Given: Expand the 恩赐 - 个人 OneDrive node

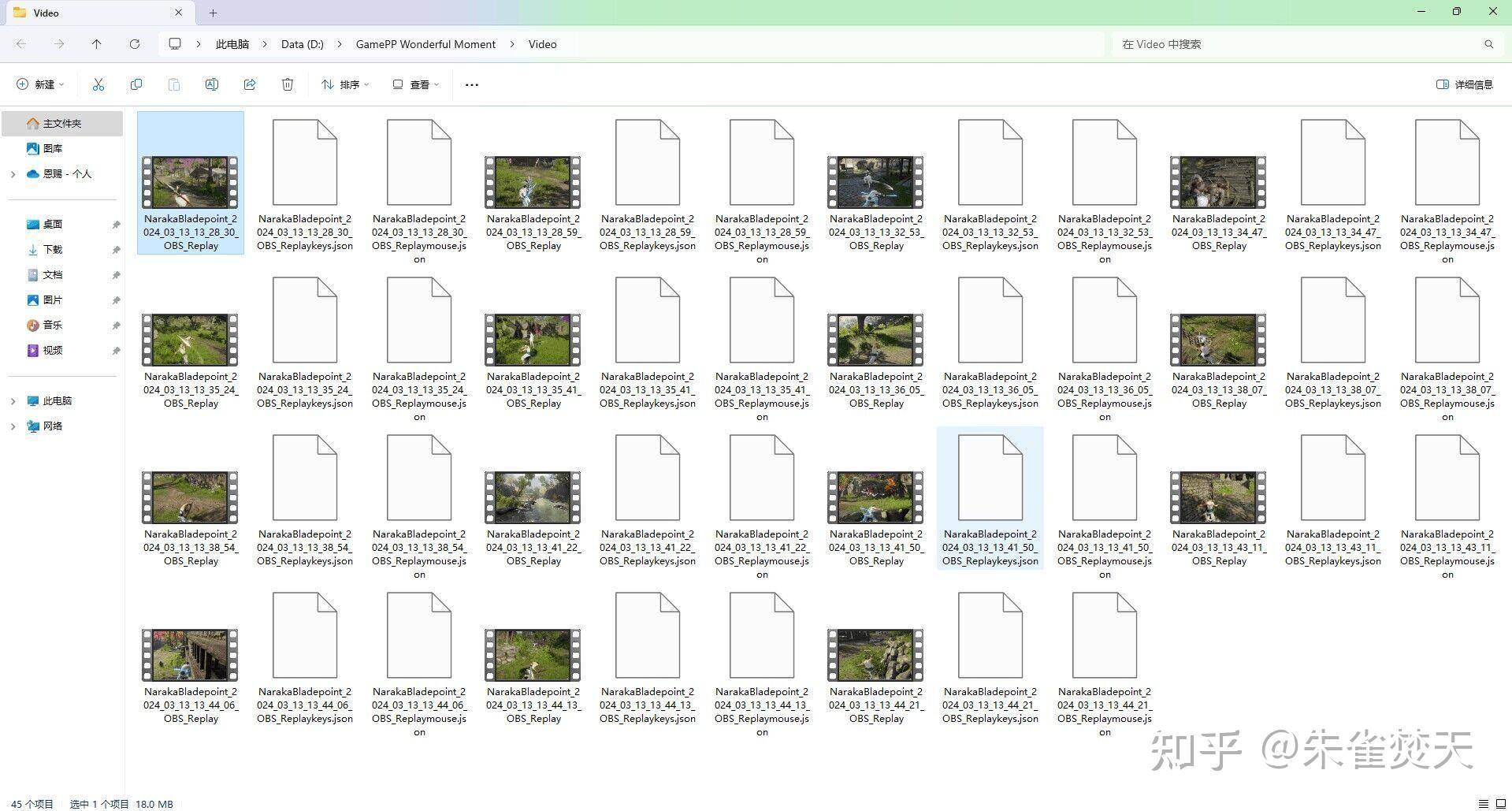Looking at the screenshot, I should [x=13, y=174].
